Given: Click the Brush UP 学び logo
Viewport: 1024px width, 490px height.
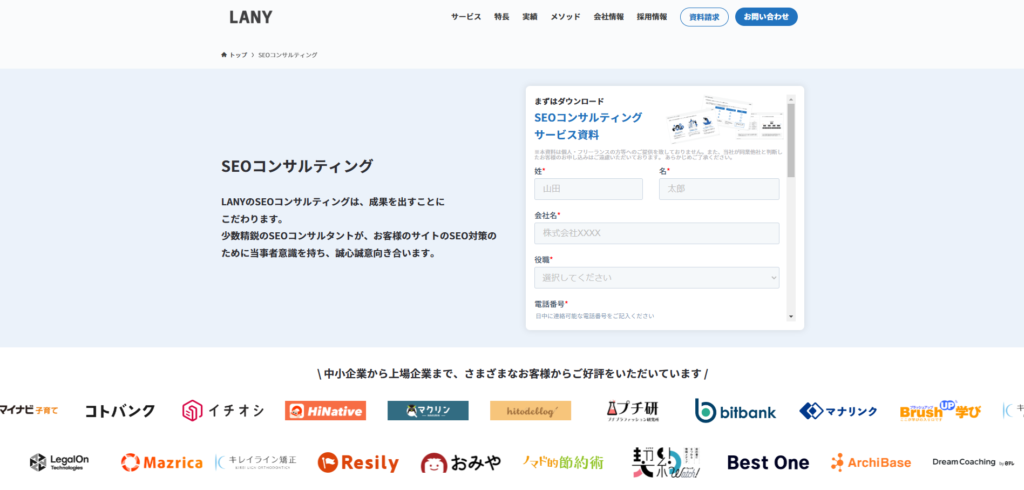Looking at the screenshot, I should [940, 410].
